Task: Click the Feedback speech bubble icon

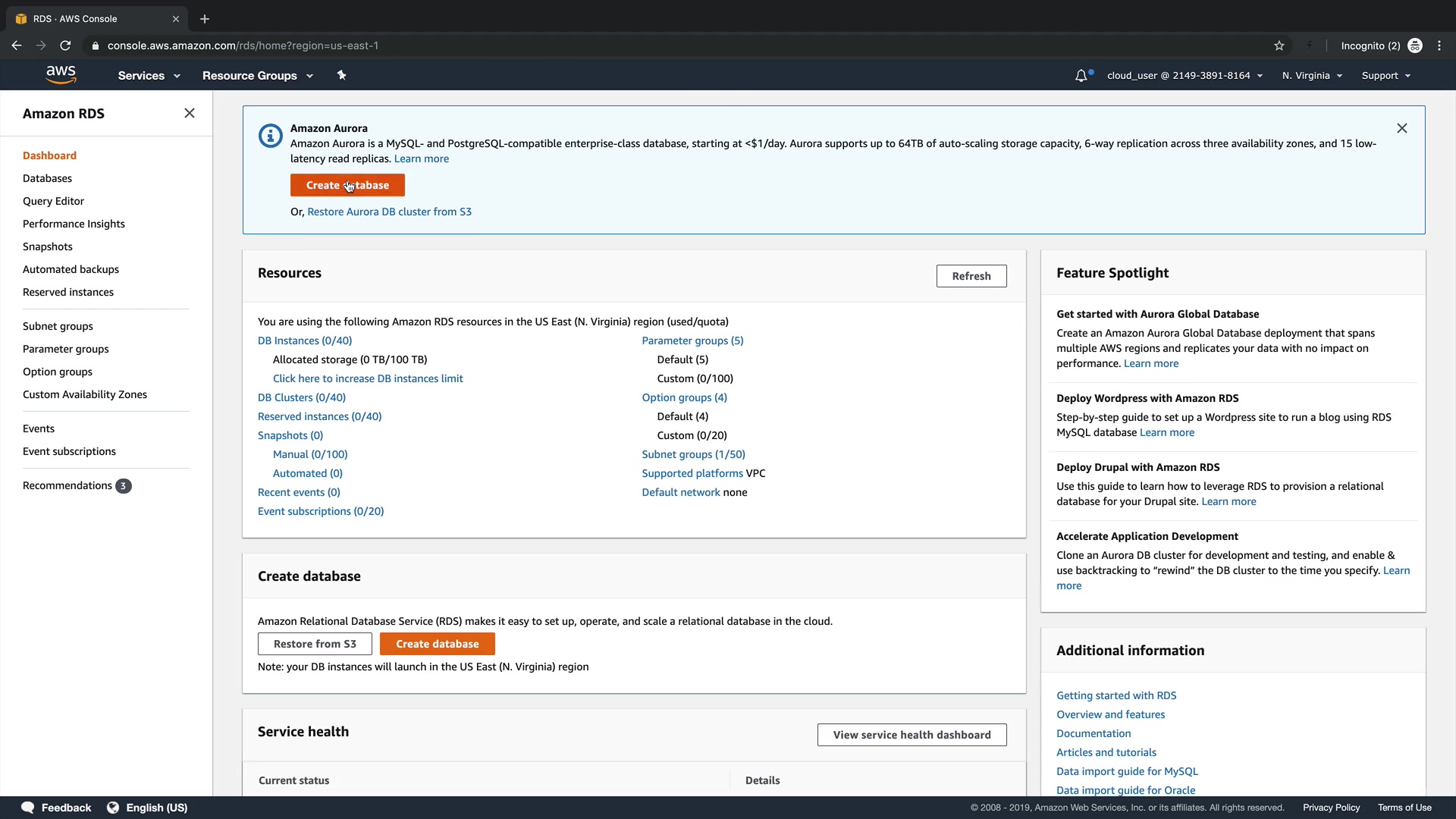Action: tap(28, 808)
